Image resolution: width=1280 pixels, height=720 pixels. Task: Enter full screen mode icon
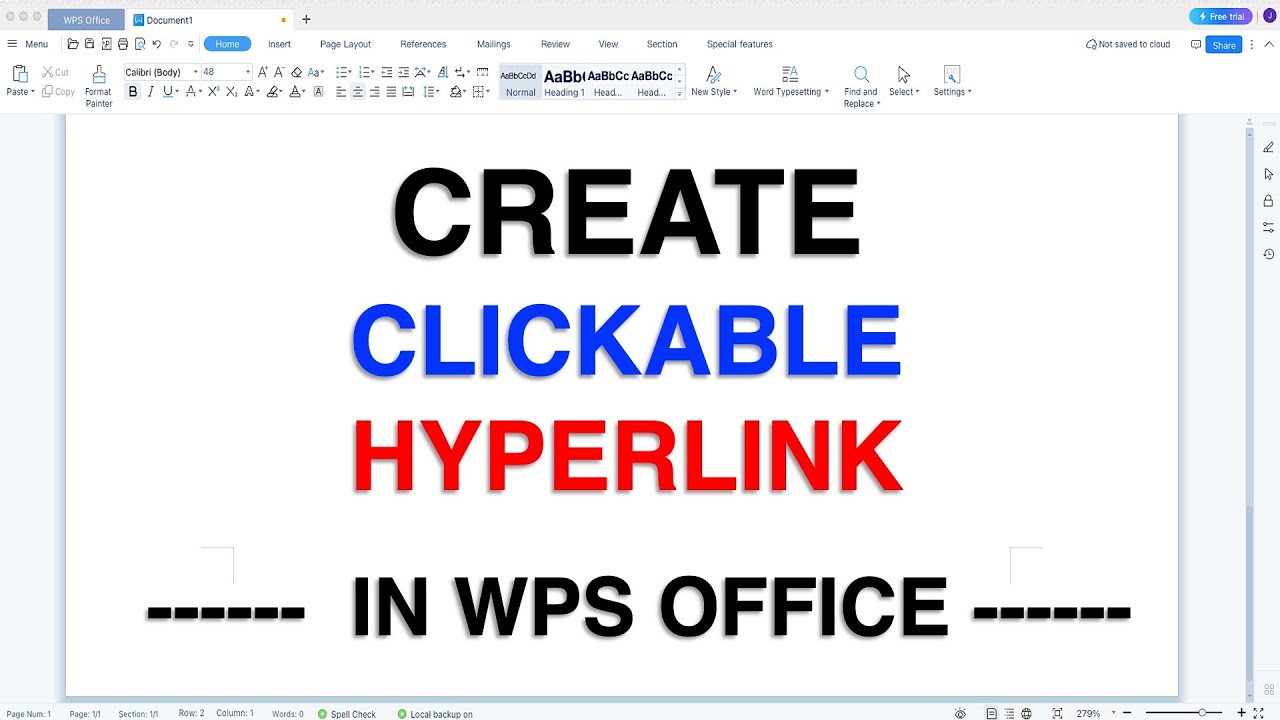point(1259,713)
